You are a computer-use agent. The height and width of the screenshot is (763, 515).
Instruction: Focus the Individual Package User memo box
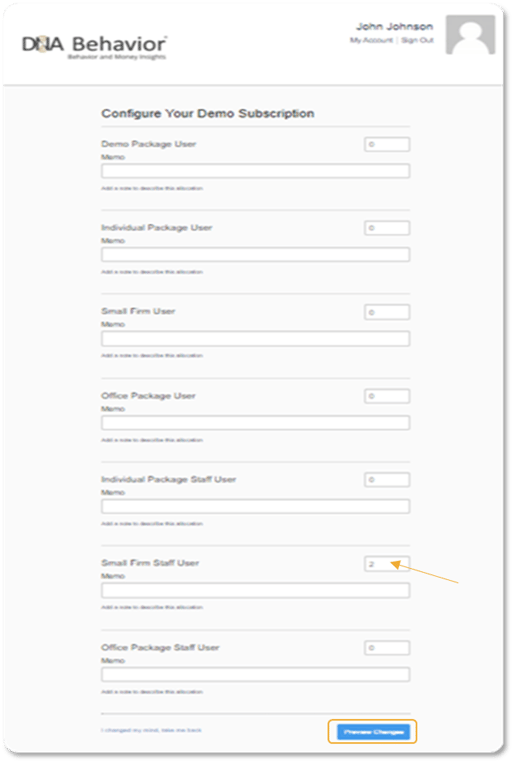(x=256, y=254)
